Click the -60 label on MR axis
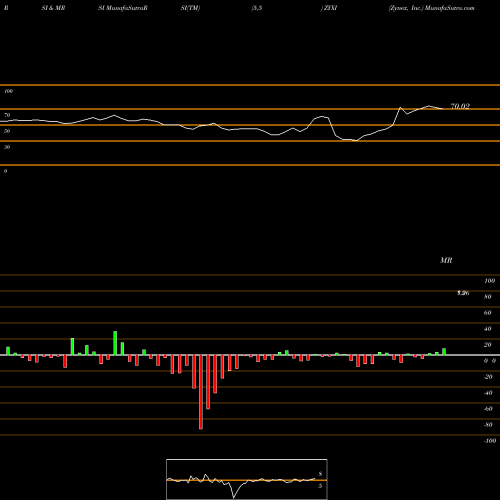The height and width of the screenshot is (500, 500). point(488,409)
